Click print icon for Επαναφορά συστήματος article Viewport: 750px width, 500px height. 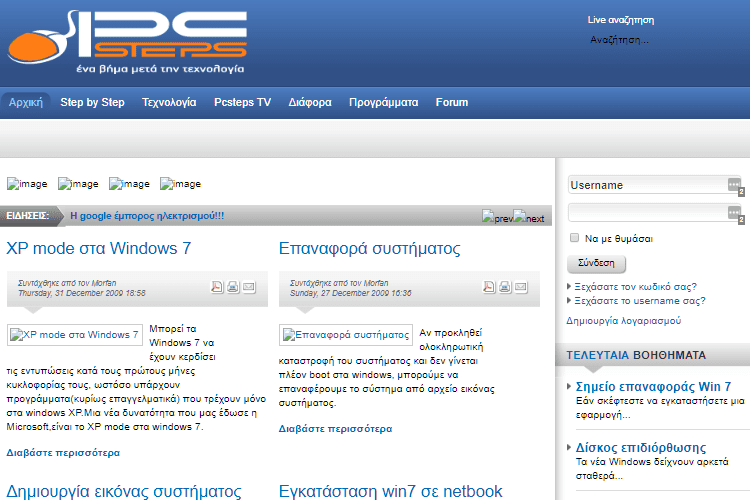(505, 287)
